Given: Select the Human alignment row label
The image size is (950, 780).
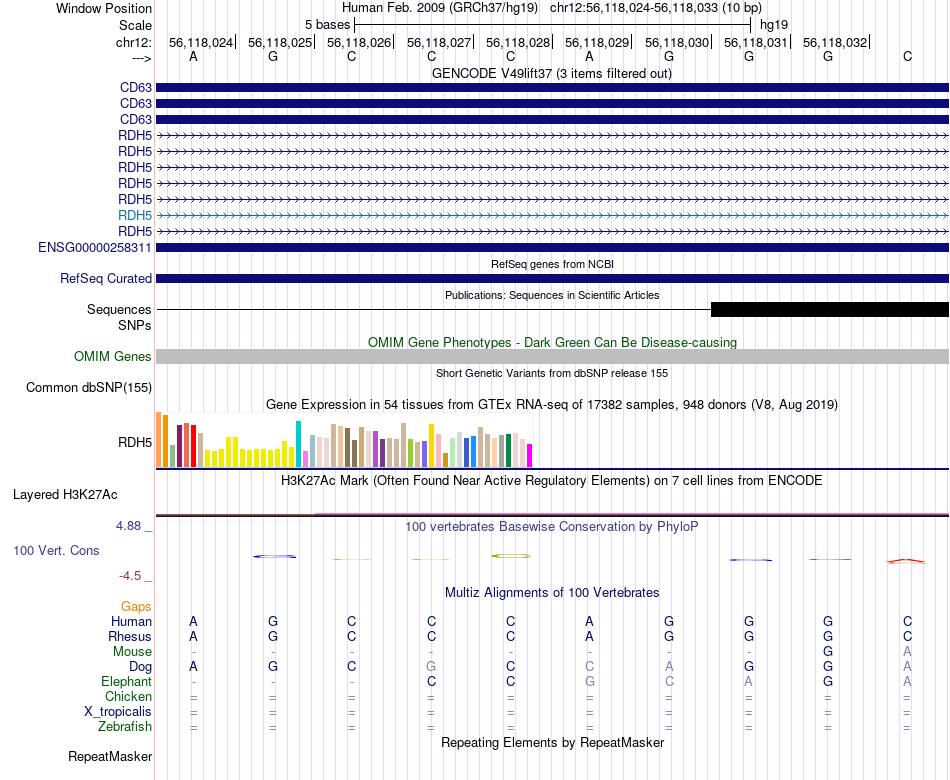Looking at the screenshot, I should click(131, 621).
